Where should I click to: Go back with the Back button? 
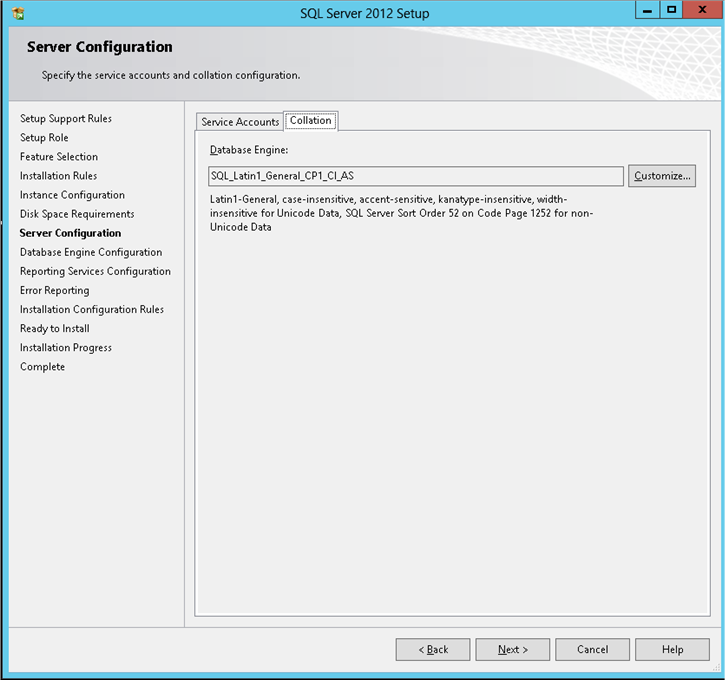433,650
